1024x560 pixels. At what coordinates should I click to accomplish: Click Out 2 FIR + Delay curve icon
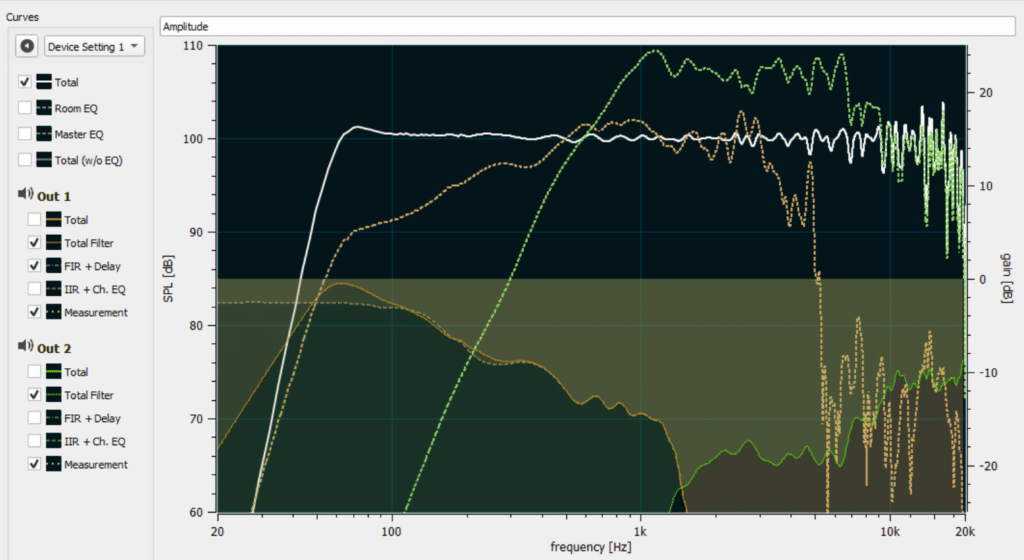(53, 418)
